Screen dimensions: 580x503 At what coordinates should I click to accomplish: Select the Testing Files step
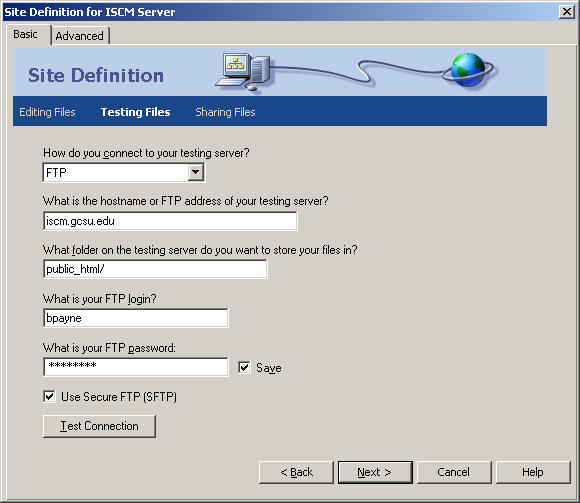click(135, 112)
